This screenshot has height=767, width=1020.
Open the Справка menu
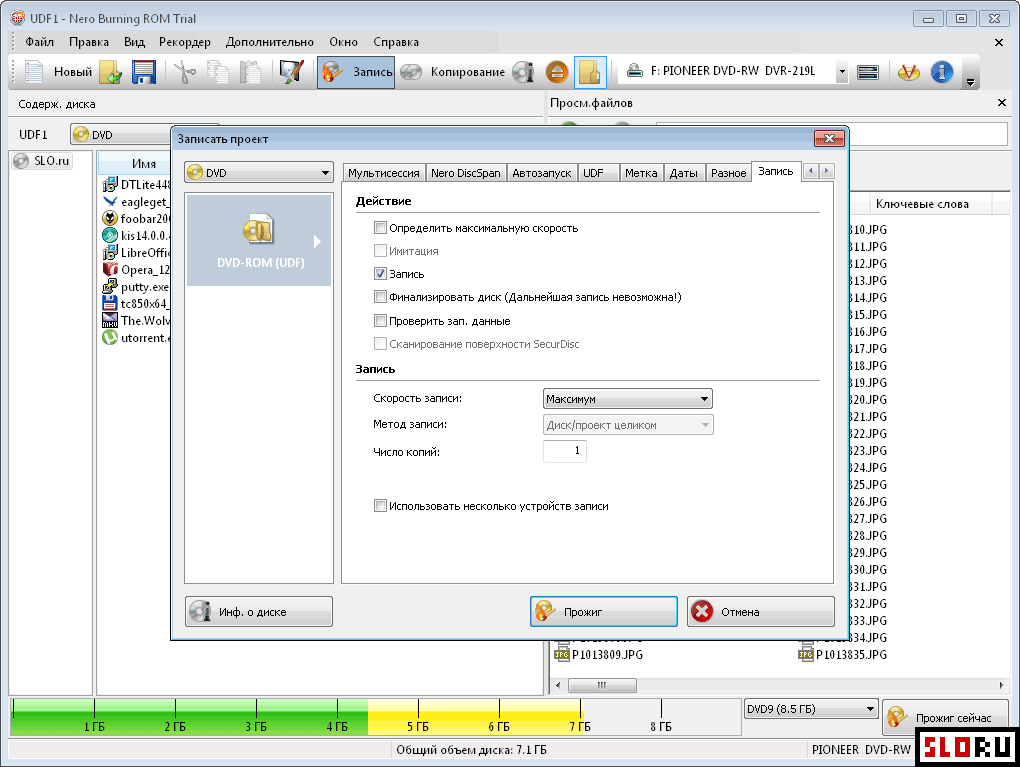click(396, 42)
